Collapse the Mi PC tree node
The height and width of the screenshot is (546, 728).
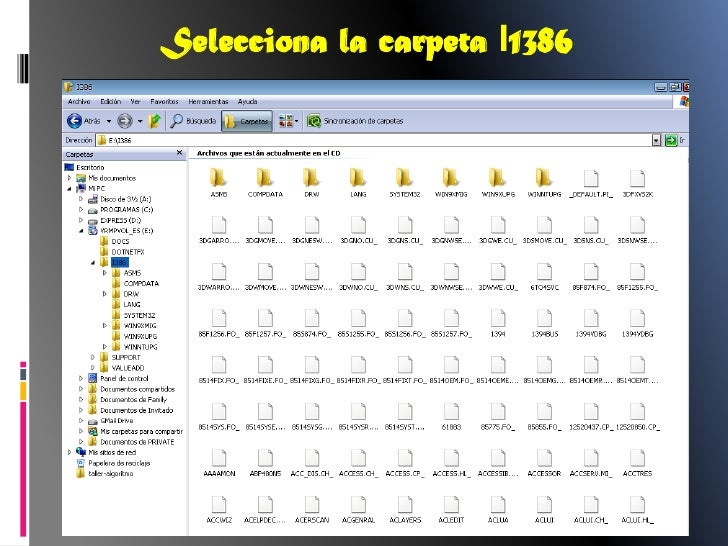[70, 188]
